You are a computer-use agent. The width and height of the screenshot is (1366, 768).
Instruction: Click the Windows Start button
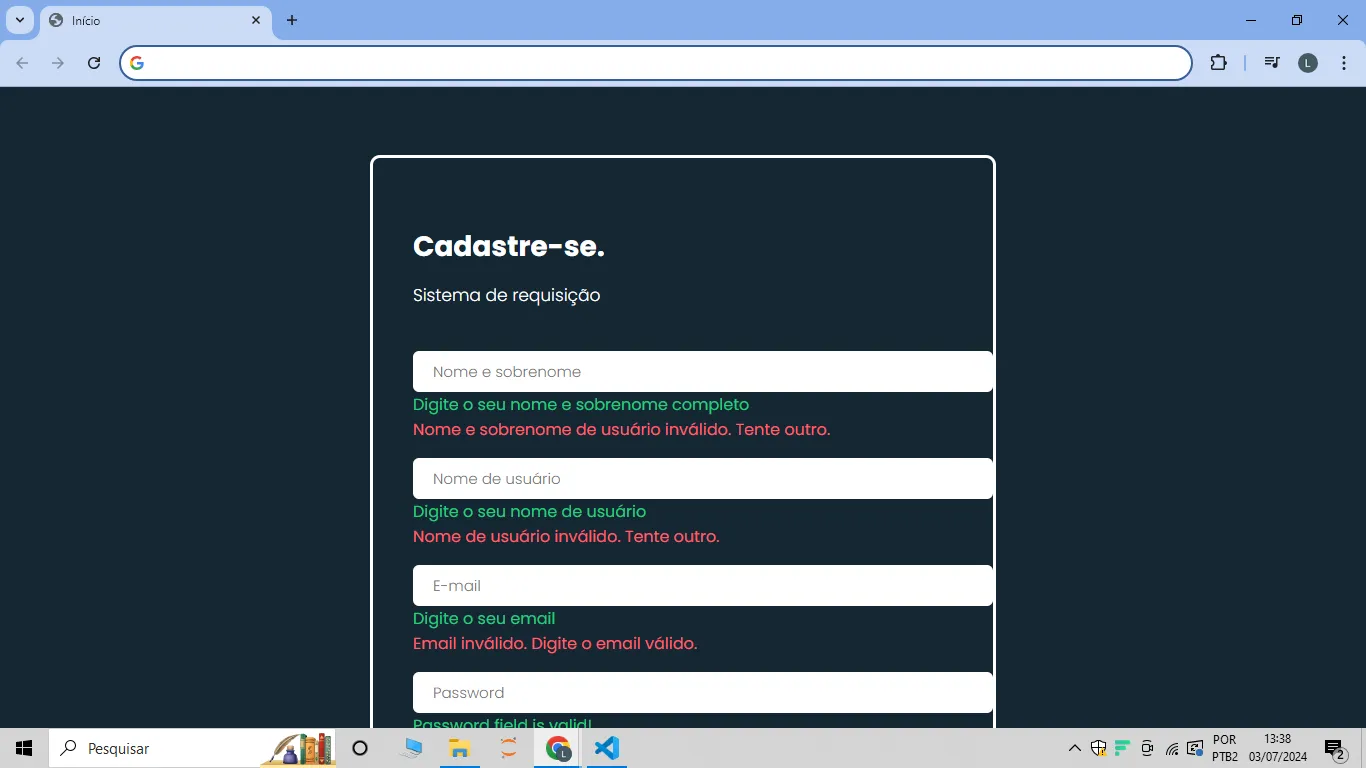pyautogui.click(x=24, y=748)
